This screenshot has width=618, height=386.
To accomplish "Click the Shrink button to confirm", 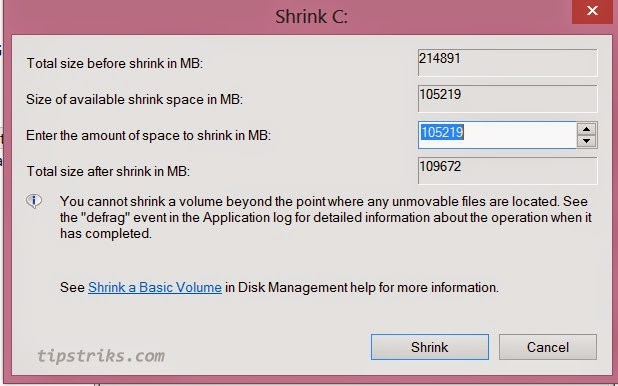I will point(430,347).
